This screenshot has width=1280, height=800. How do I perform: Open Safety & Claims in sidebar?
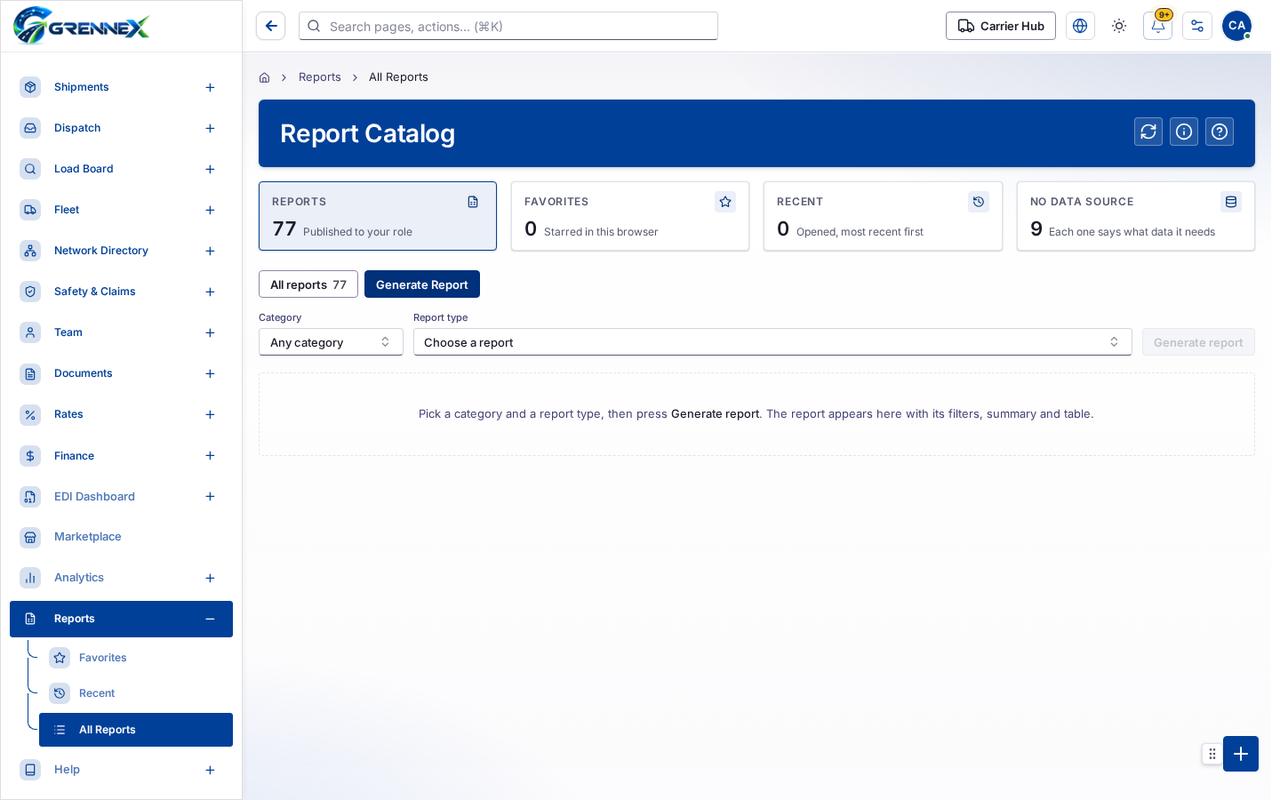[121, 292]
